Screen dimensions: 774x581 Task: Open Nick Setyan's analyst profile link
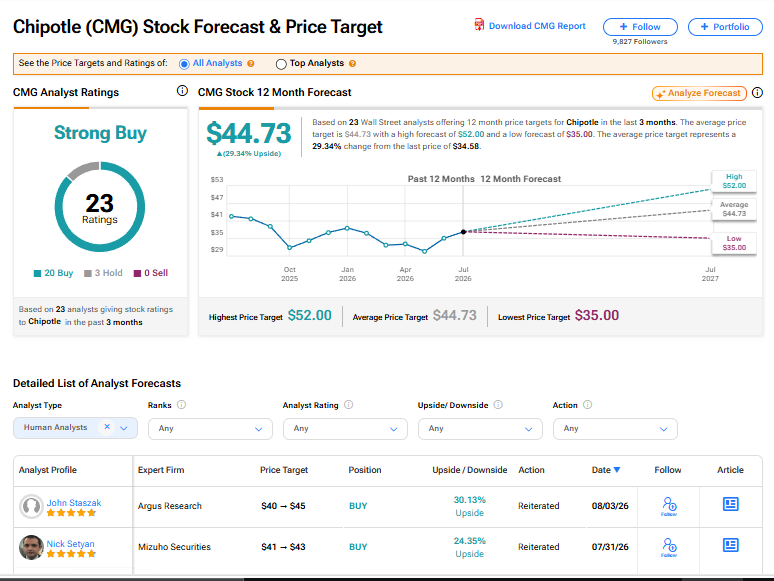tap(70, 543)
